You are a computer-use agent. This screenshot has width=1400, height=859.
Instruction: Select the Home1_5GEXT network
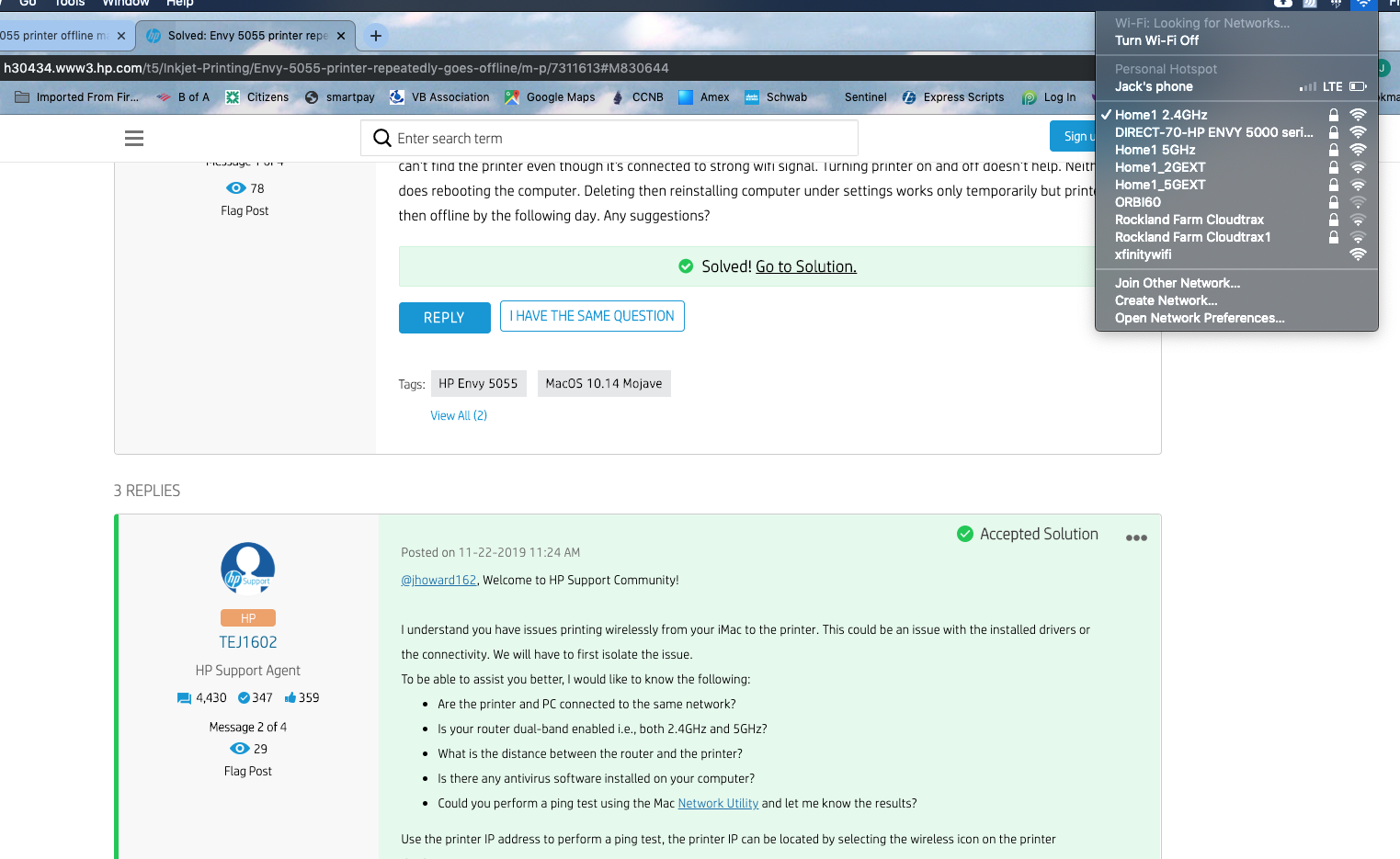point(1236,185)
